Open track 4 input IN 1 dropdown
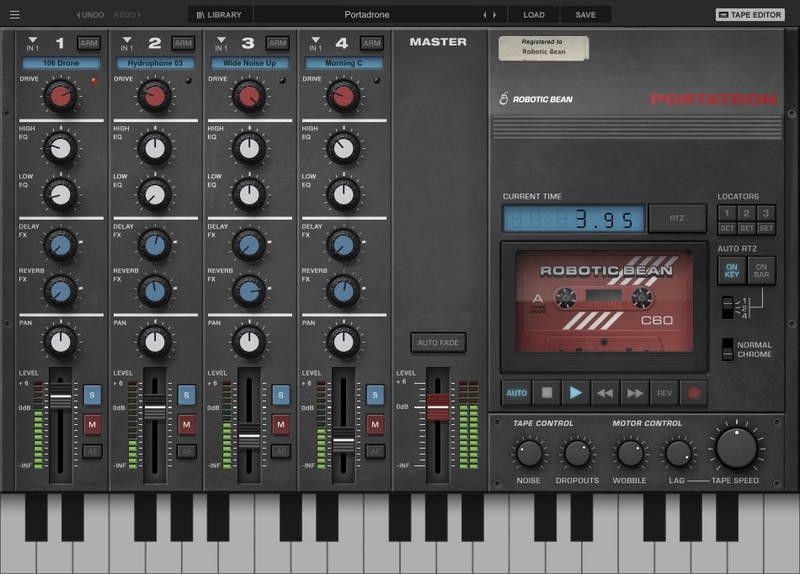800x574 pixels. pyautogui.click(x=315, y=44)
